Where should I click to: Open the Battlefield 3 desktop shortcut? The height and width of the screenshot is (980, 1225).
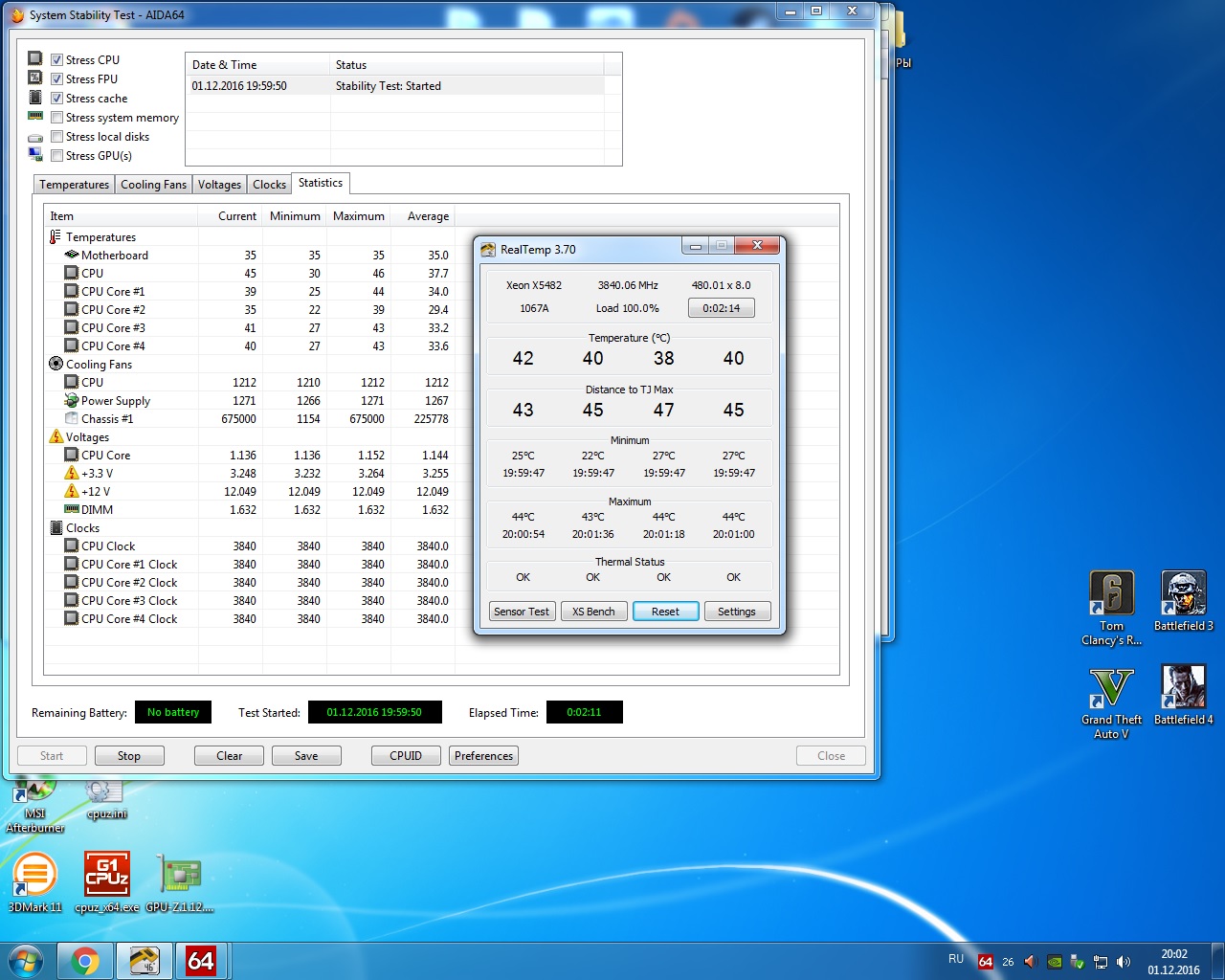[1183, 595]
